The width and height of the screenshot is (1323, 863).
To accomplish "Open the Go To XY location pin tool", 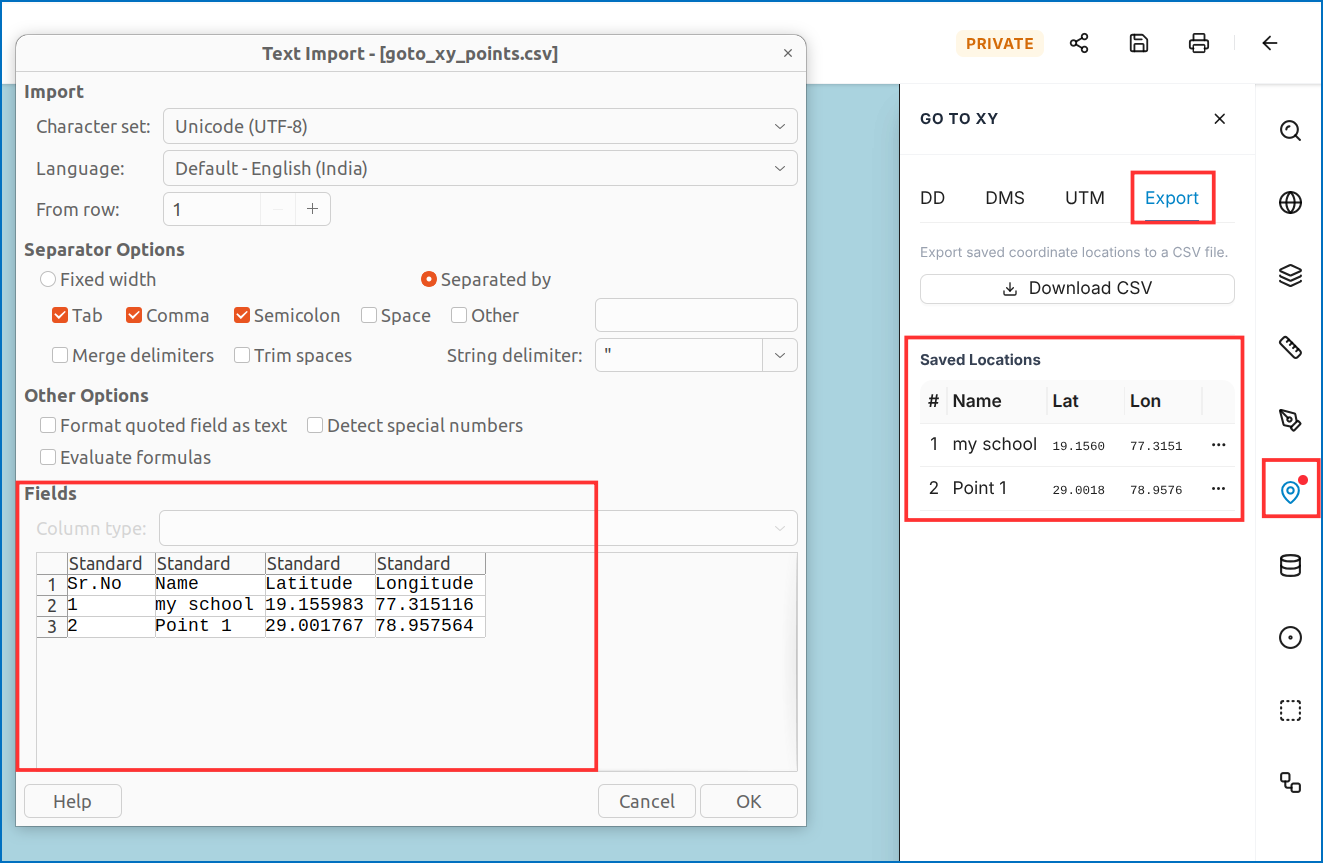I will pos(1291,491).
